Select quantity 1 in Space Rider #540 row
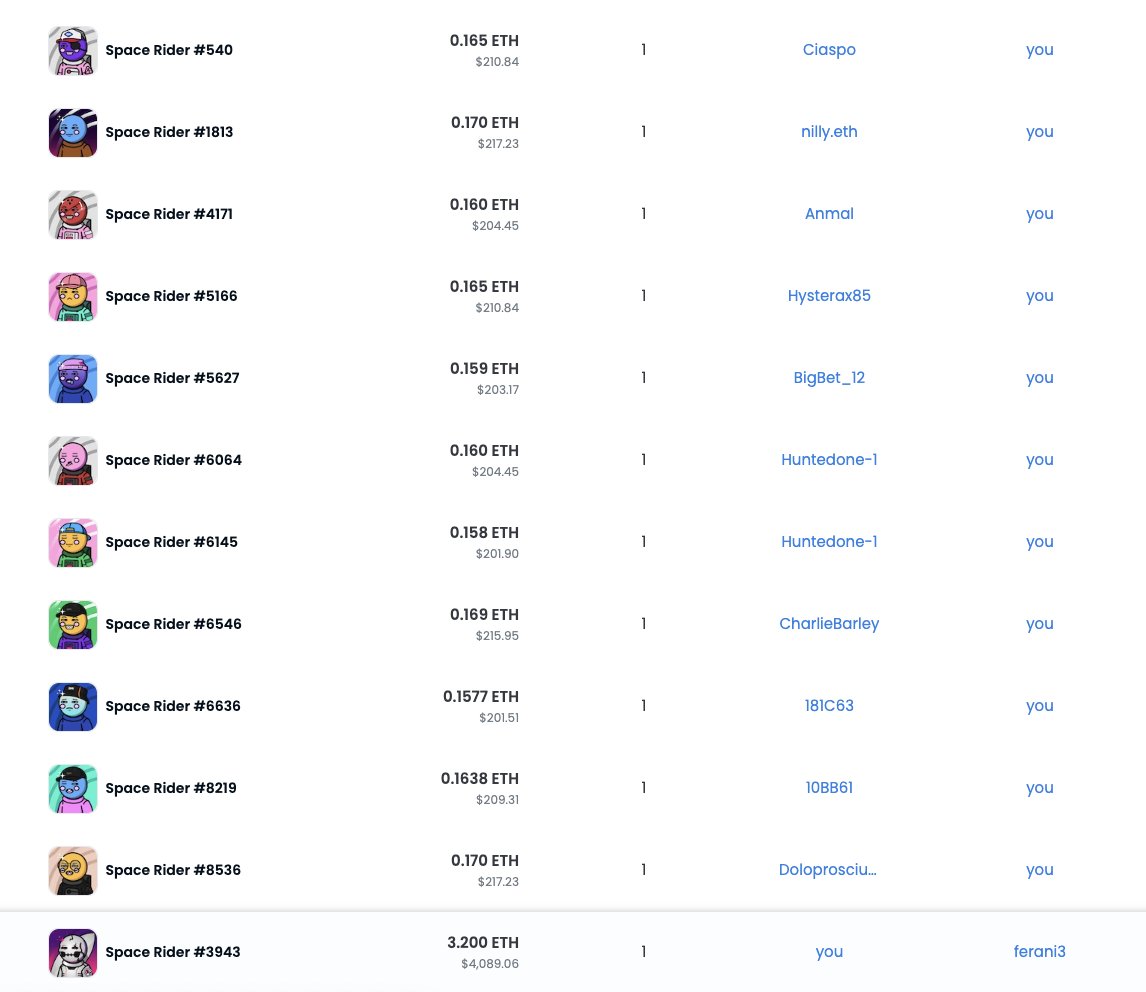The width and height of the screenshot is (1146, 992). [x=643, y=50]
